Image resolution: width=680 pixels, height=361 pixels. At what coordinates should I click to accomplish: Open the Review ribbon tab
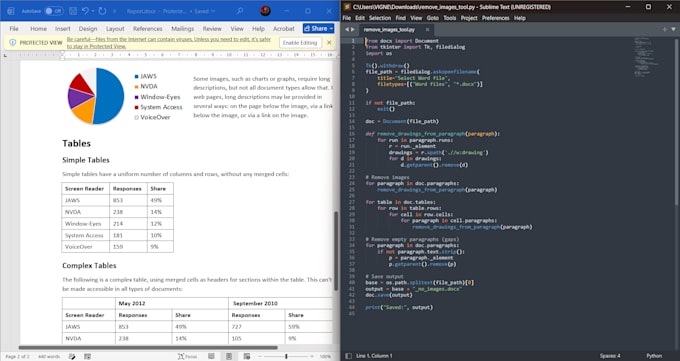pyautogui.click(x=212, y=29)
